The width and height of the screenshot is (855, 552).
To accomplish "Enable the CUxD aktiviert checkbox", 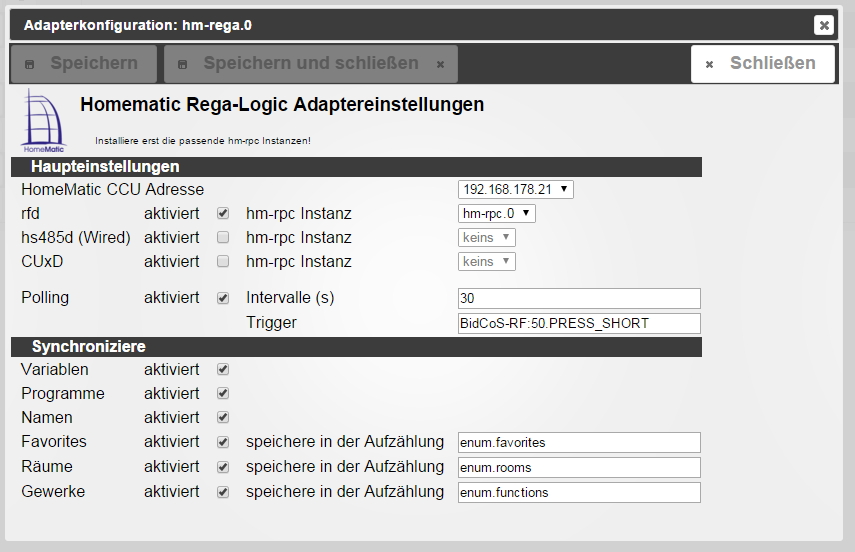I will [222, 261].
